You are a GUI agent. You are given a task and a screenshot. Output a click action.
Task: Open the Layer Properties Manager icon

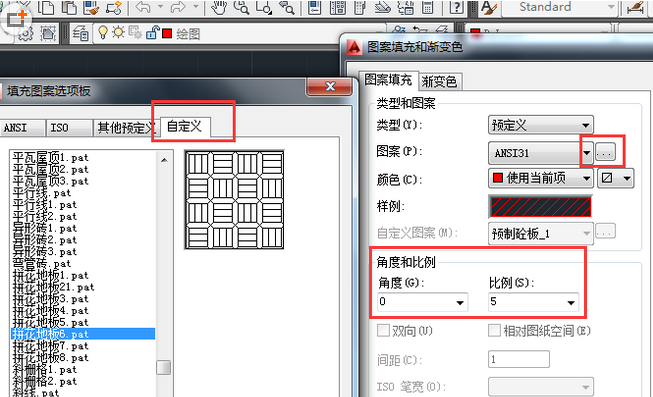pyautogui.click(x=80, y=33)
